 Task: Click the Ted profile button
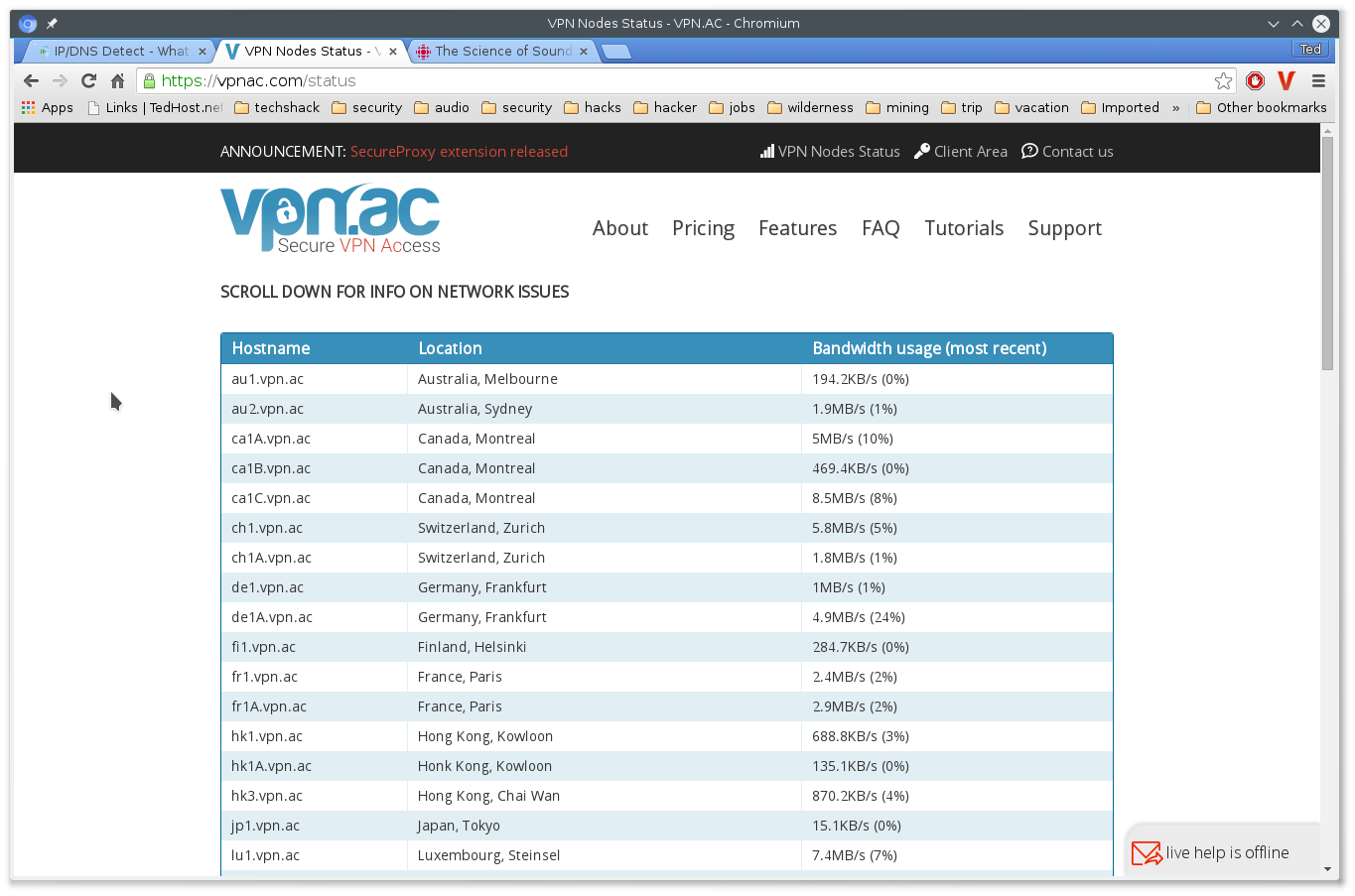(1310, 49)
